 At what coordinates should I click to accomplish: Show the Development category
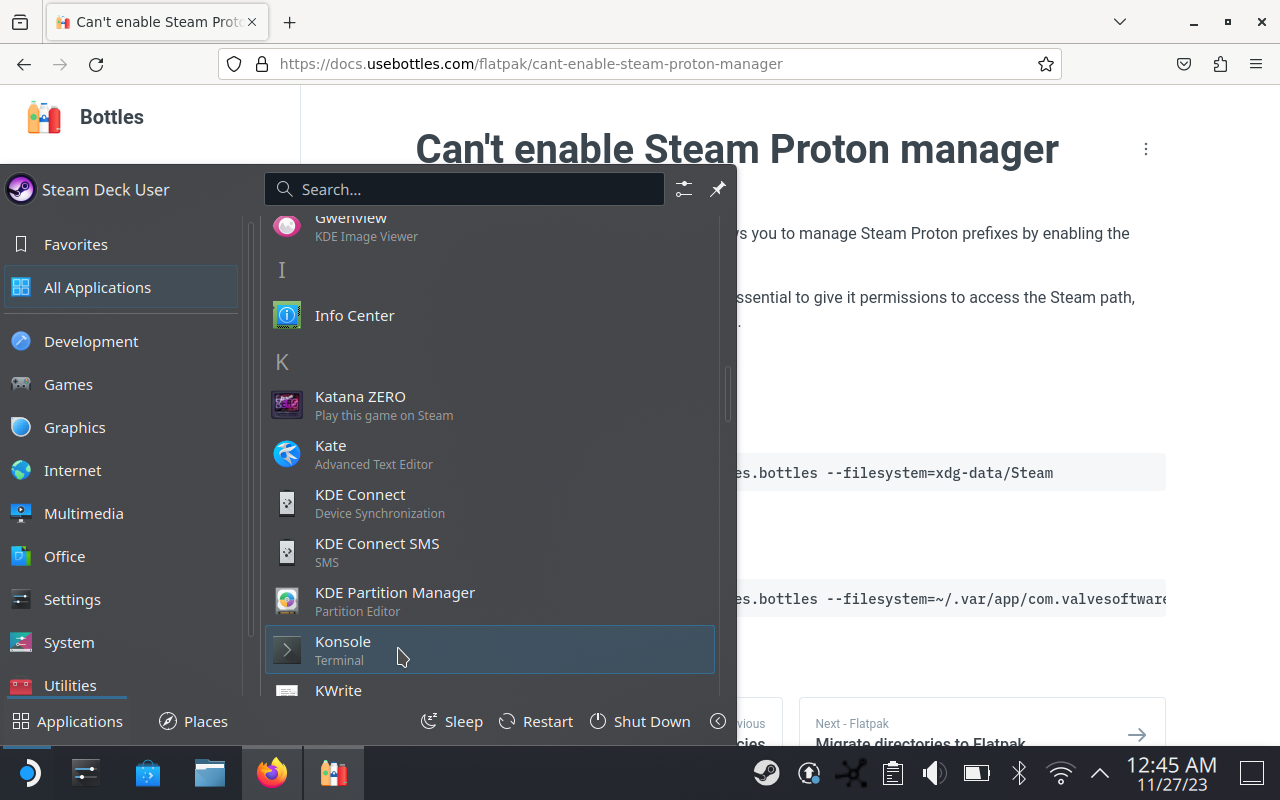tap(121, 341)
